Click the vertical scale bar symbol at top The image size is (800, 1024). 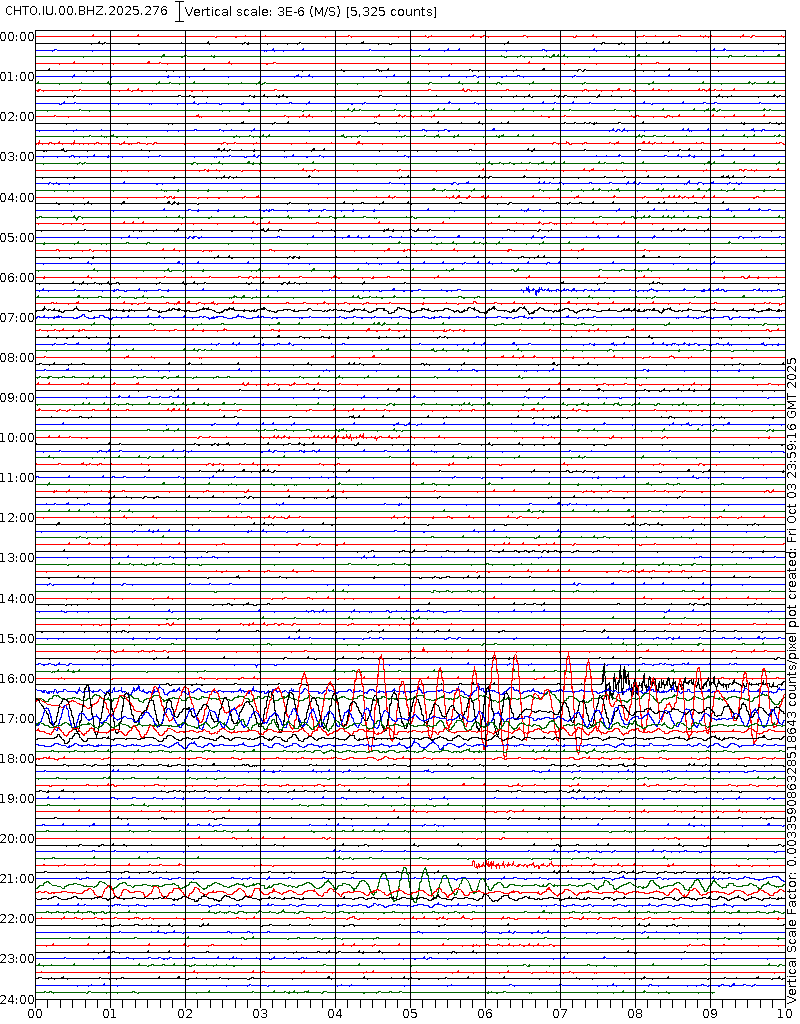(179, 12)
